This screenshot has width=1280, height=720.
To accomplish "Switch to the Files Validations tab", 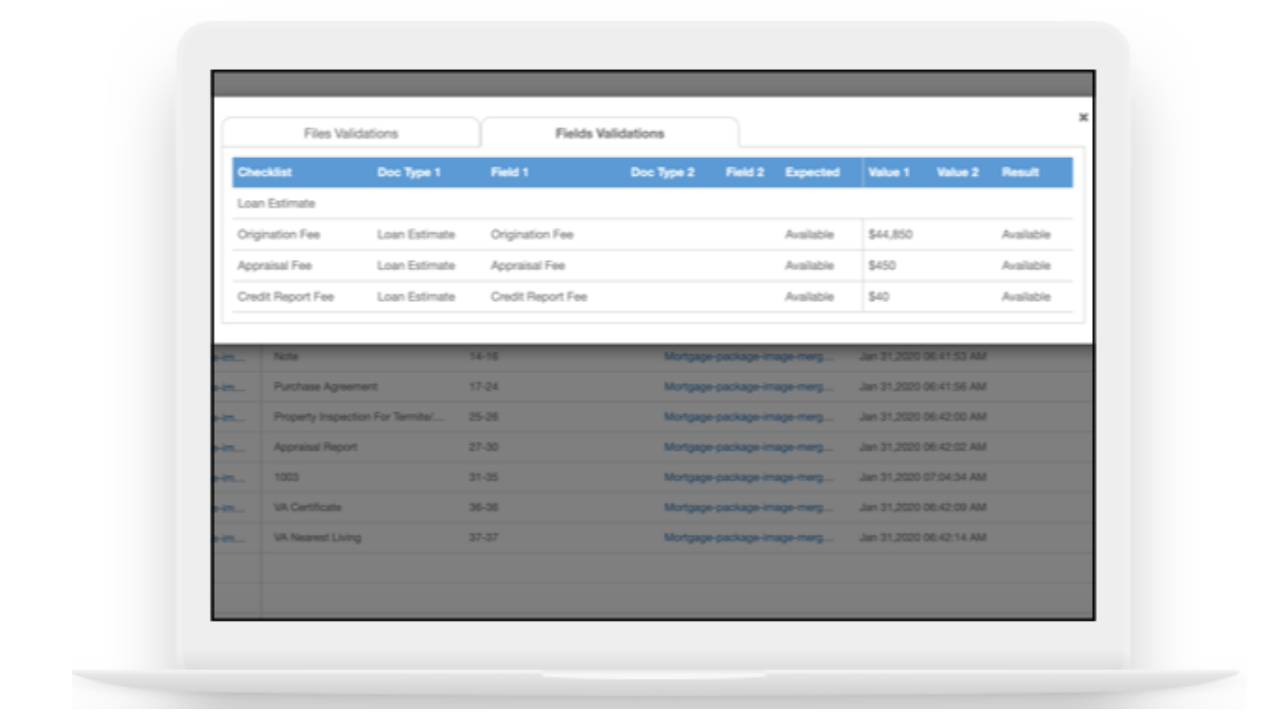I will click(351, 133).
